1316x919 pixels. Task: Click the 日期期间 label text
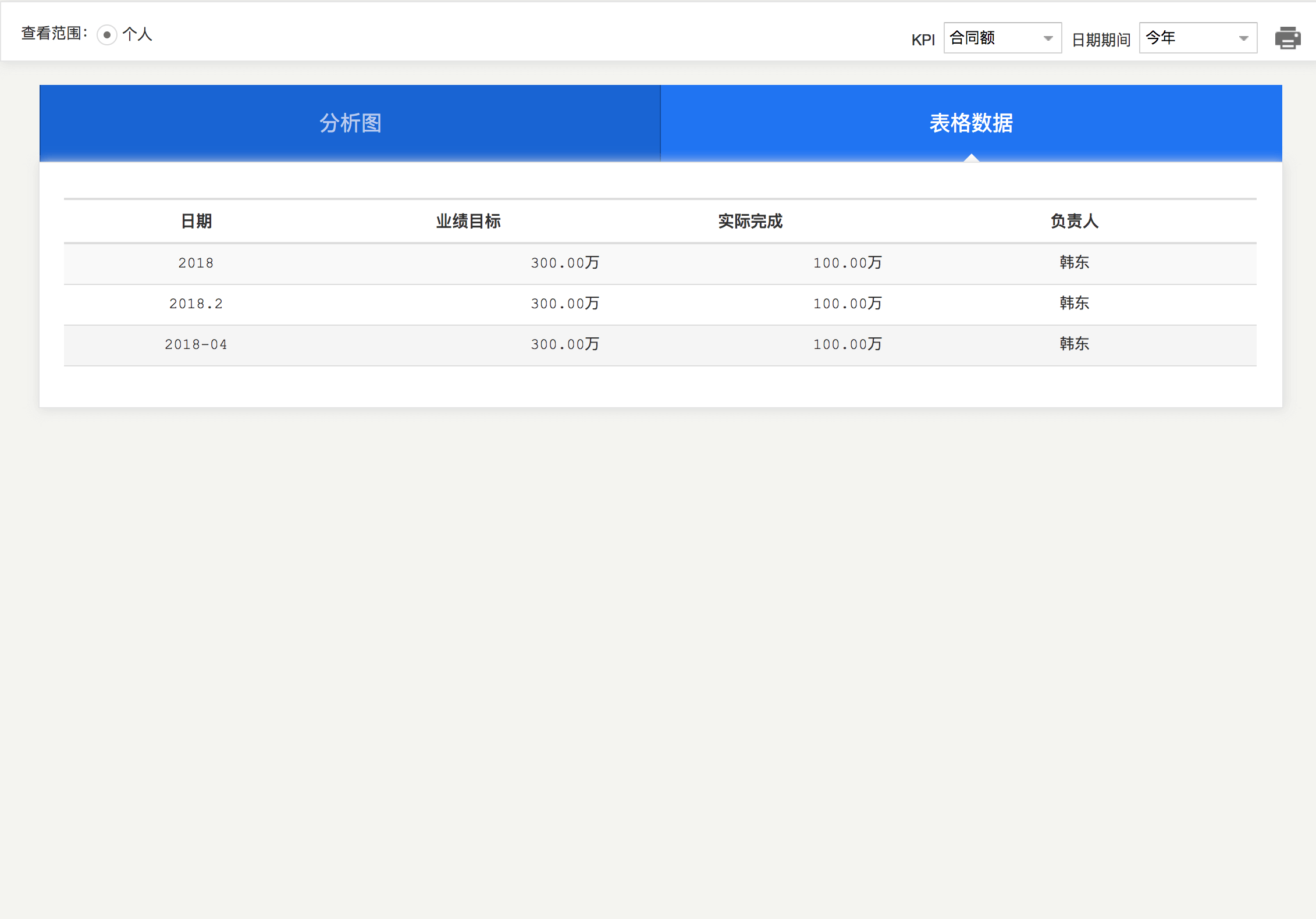click(x=1101, y=40)
